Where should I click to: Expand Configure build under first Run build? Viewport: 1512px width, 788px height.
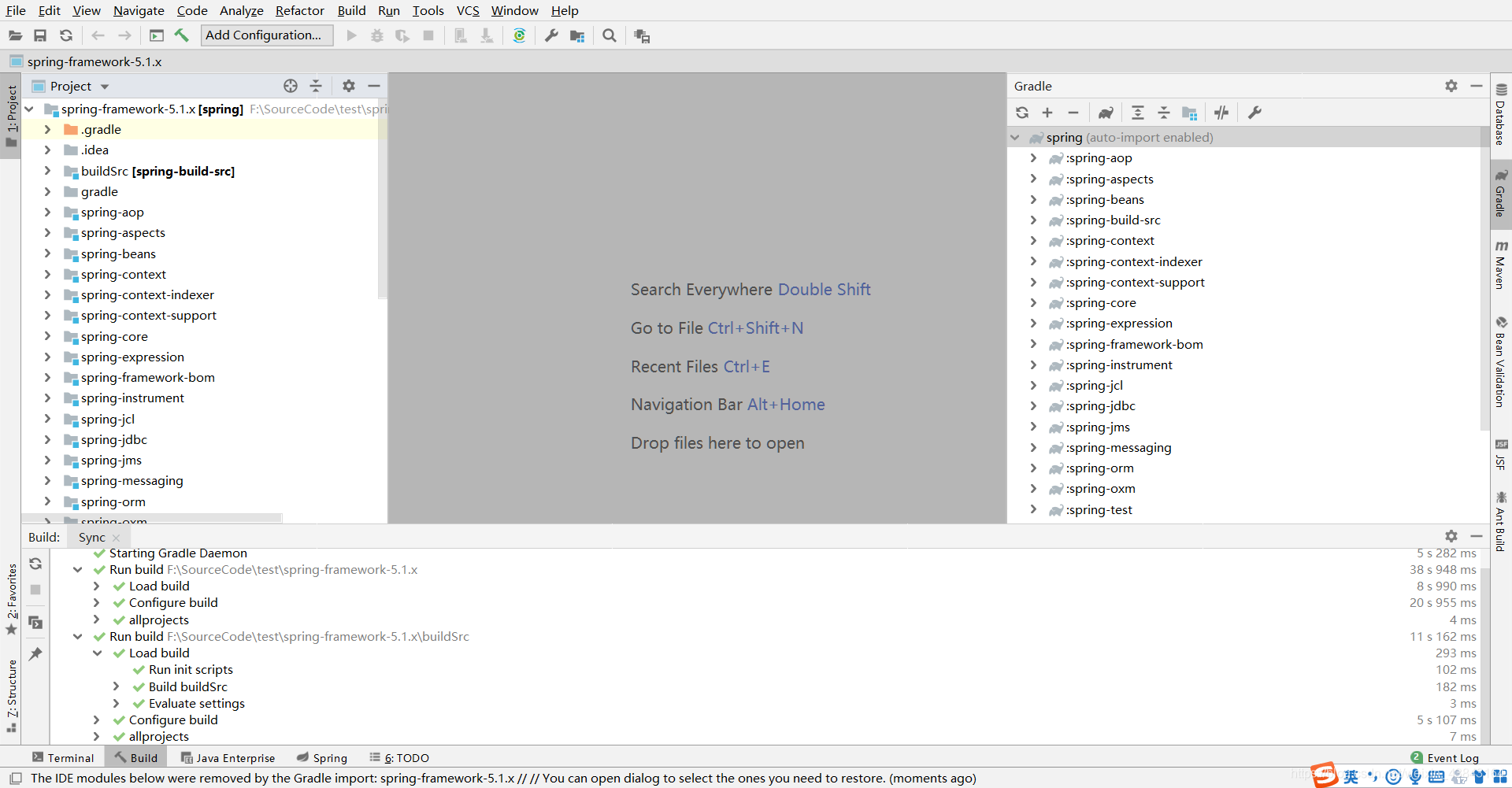pos(96,602)
